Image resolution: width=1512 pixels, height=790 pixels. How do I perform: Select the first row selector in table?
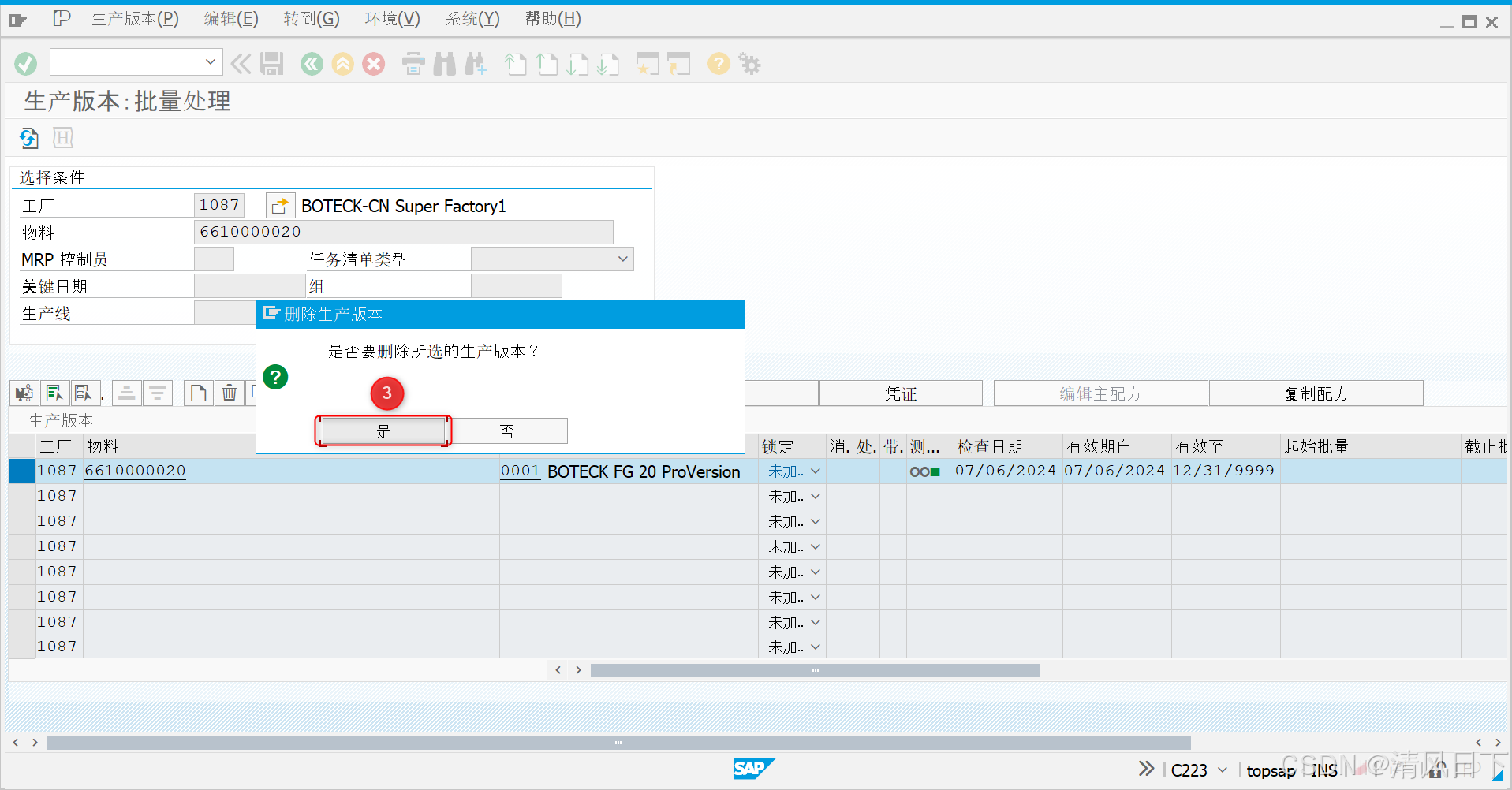point(22,471)
